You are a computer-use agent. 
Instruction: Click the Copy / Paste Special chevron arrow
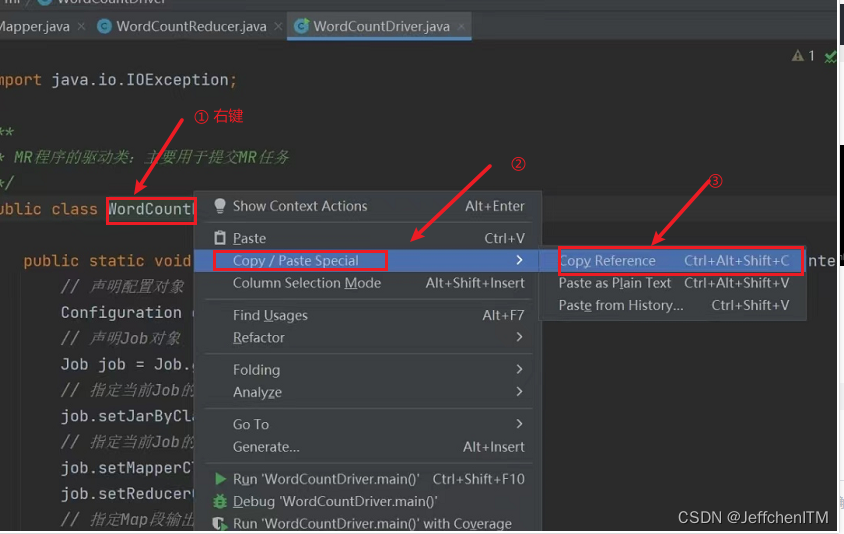pyautogui.click(x=519, y=260)
